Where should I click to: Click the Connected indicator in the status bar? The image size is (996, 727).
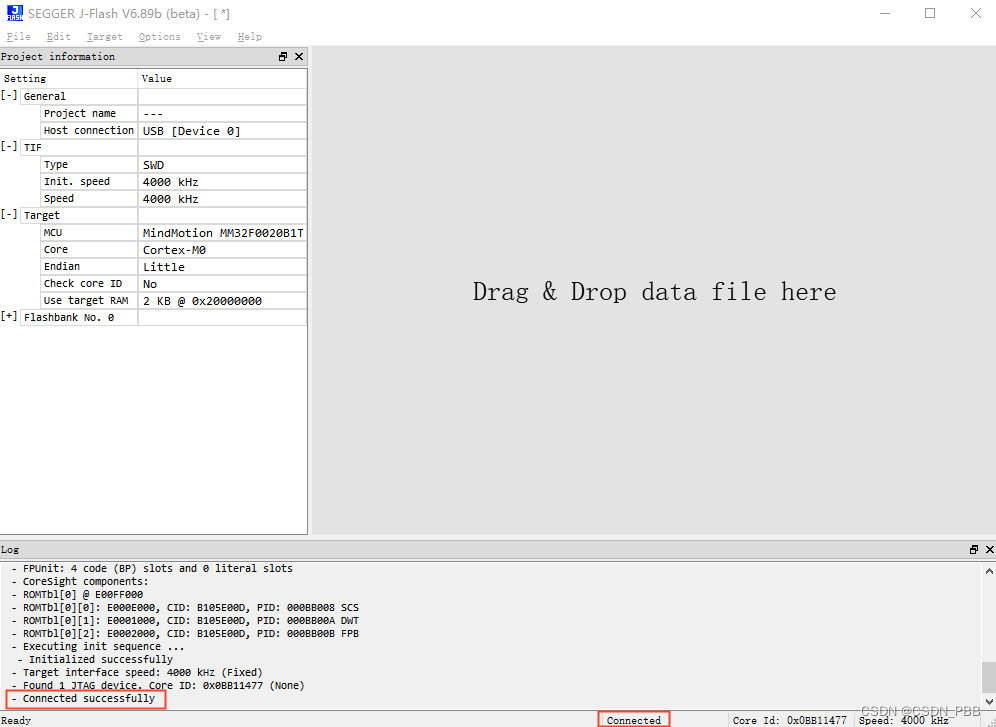click(x=633, y=719)
